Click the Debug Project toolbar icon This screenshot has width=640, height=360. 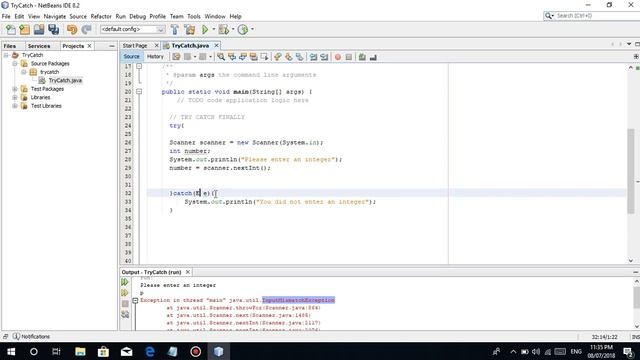point(224,29)
